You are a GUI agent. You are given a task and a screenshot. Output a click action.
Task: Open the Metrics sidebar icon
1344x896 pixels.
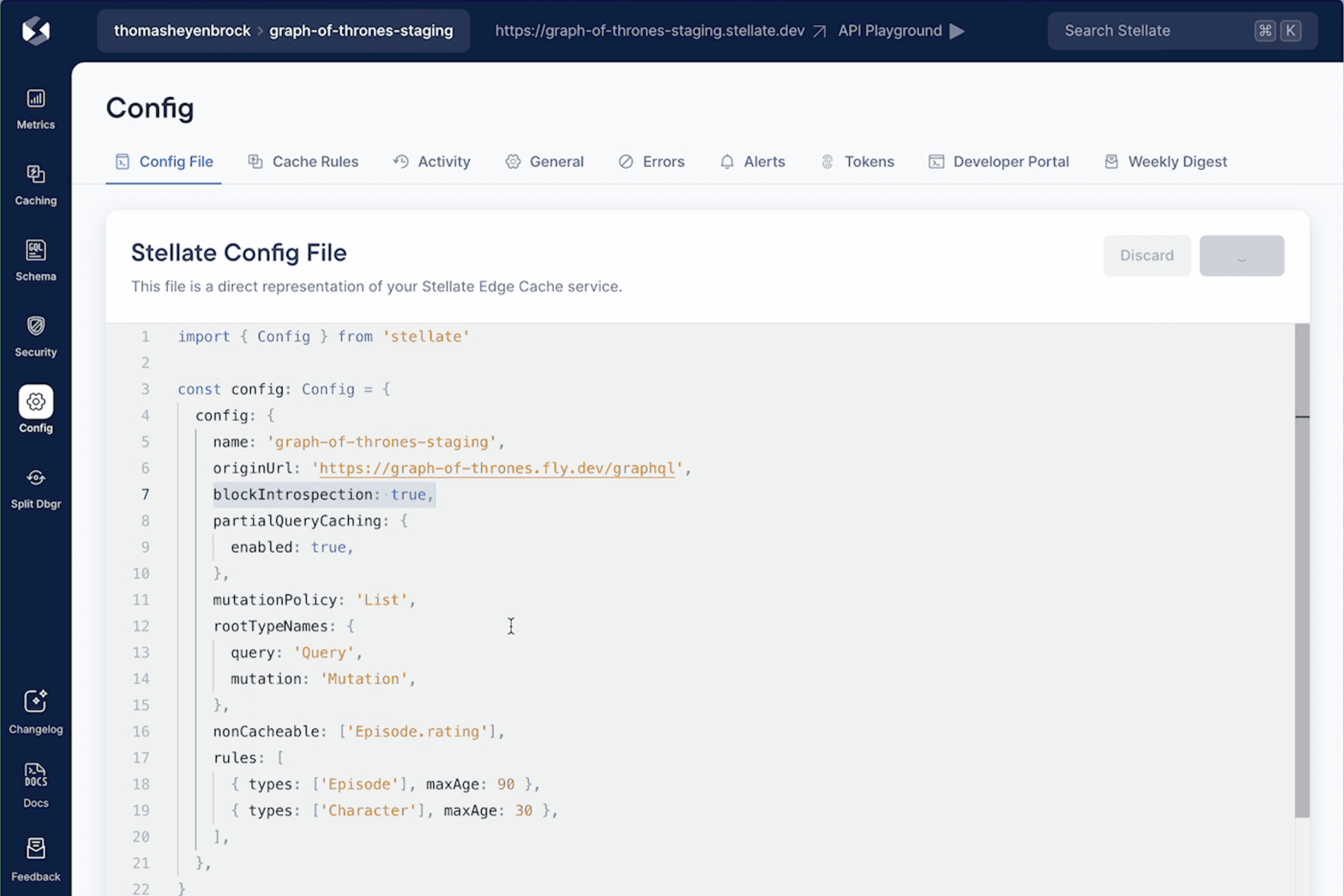click(35, 99)
